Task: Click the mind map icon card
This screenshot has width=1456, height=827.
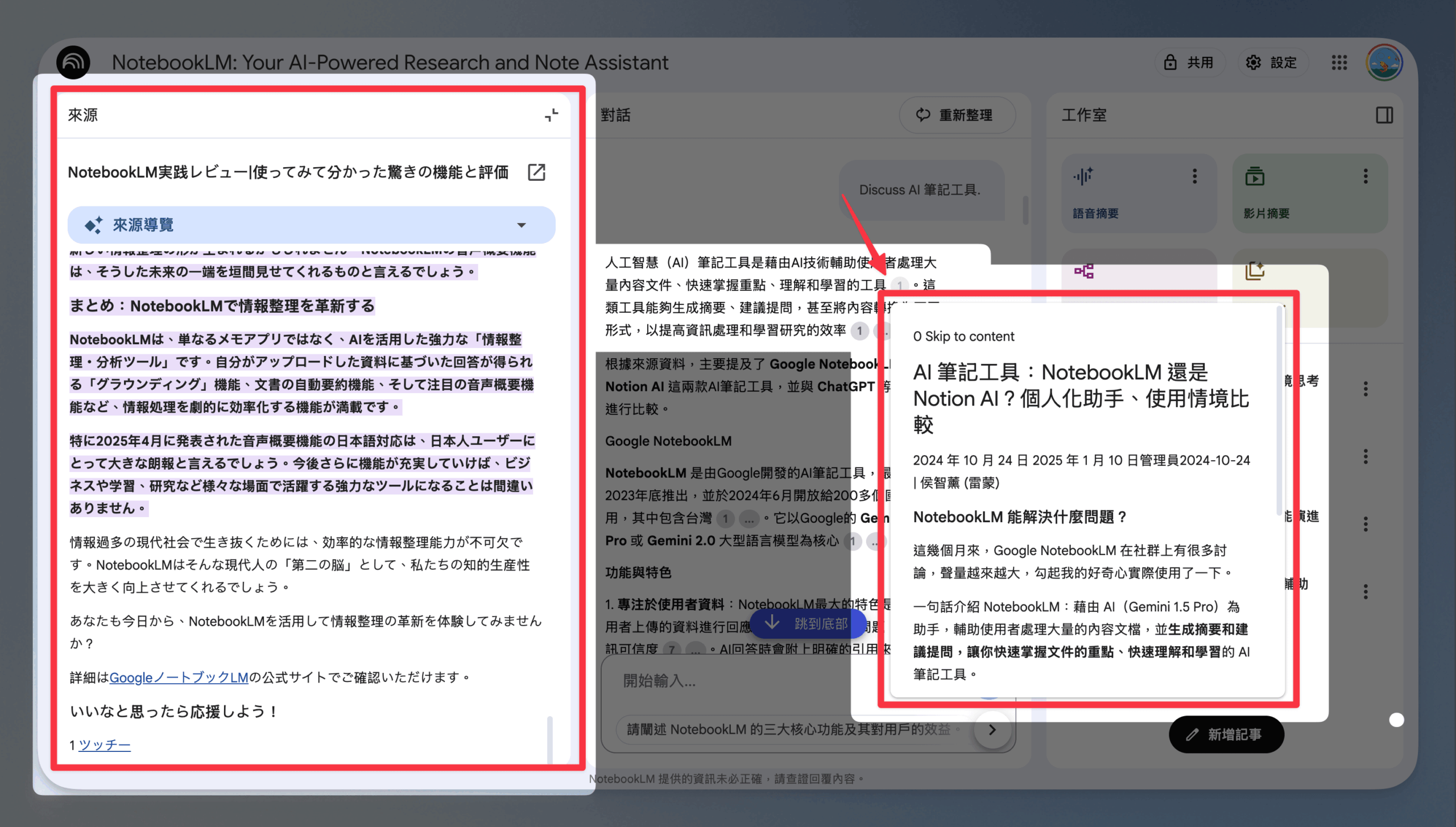Action: [x=1083, y=271]
